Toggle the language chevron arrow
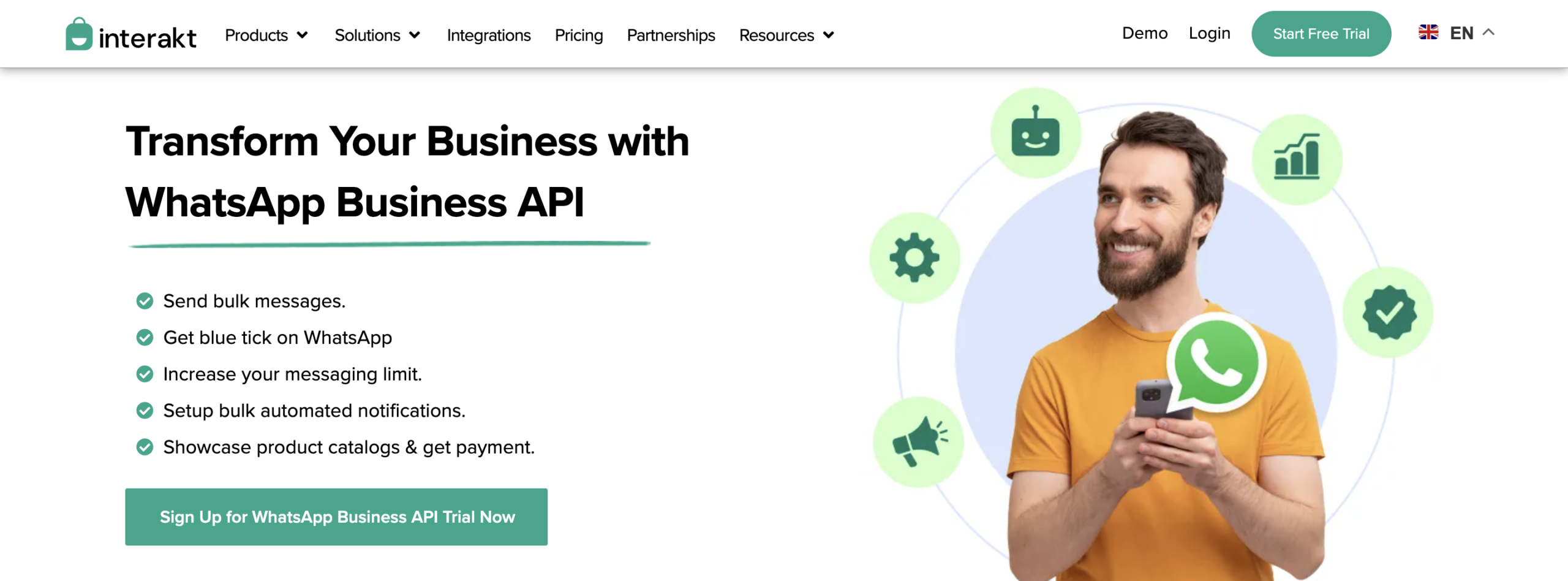This screenshot has height=581, width=1568. (x=1488, y=32)
